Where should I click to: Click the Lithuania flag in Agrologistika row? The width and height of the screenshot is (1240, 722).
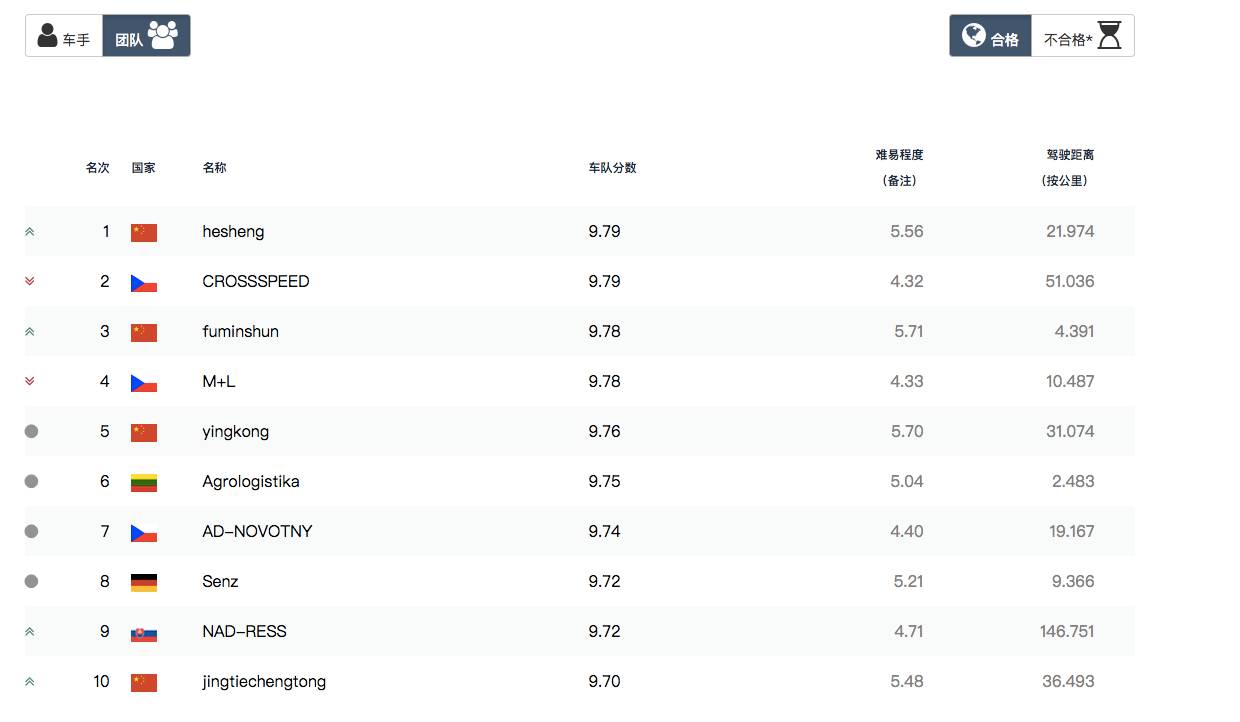[x=144, y=482]
